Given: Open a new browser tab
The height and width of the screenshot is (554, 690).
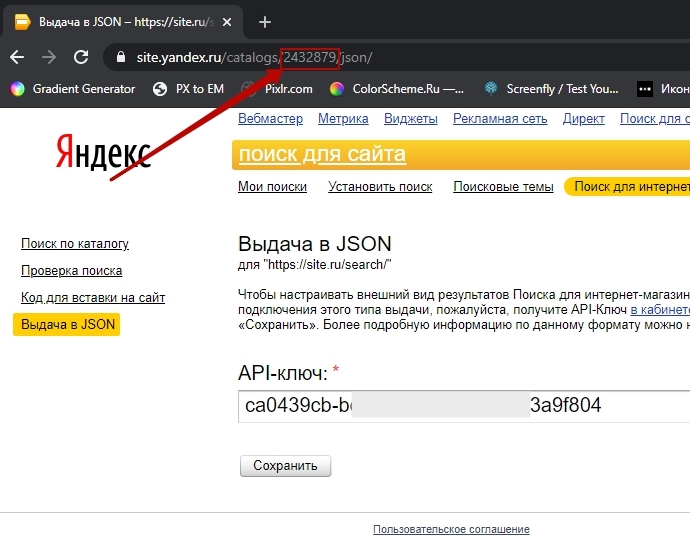Looking at the screenshot, I should [265, 21].
